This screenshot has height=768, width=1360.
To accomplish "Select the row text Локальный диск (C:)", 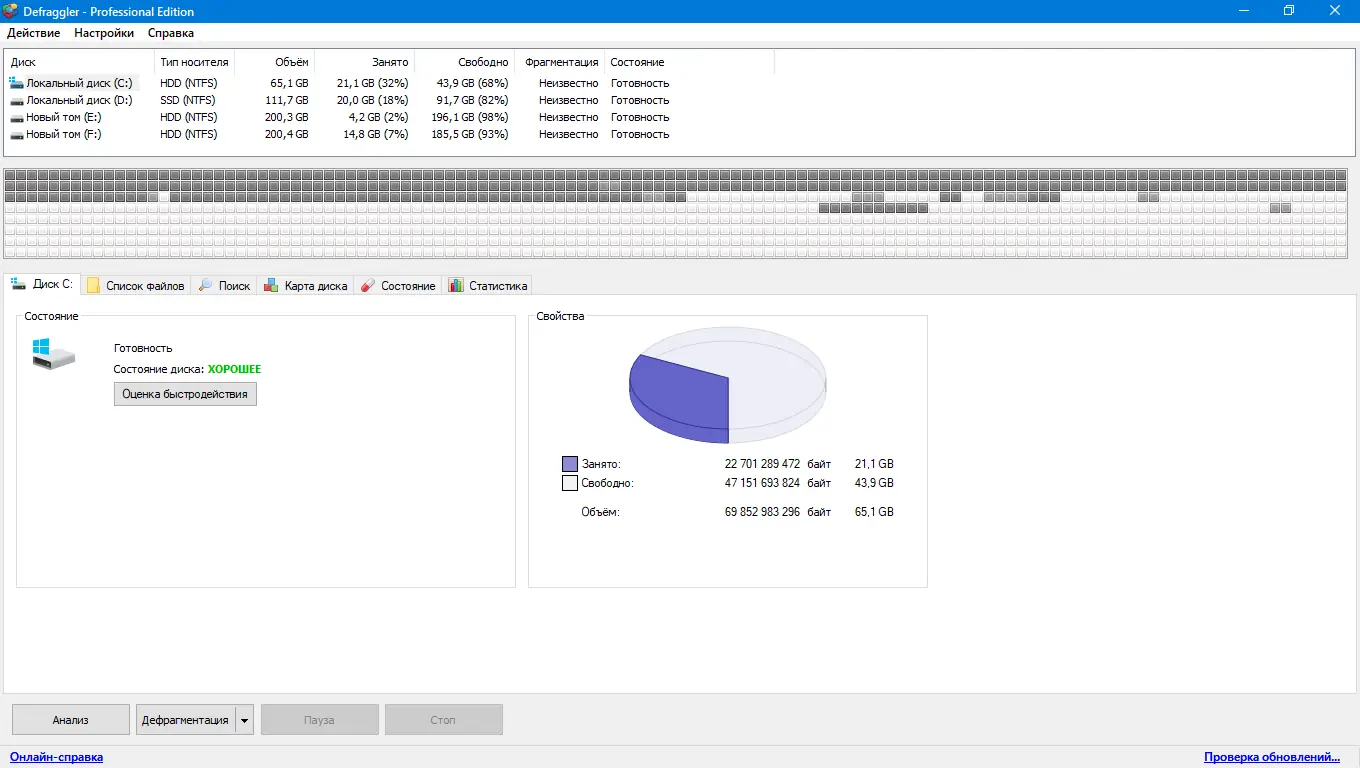I will coord(79,84).
